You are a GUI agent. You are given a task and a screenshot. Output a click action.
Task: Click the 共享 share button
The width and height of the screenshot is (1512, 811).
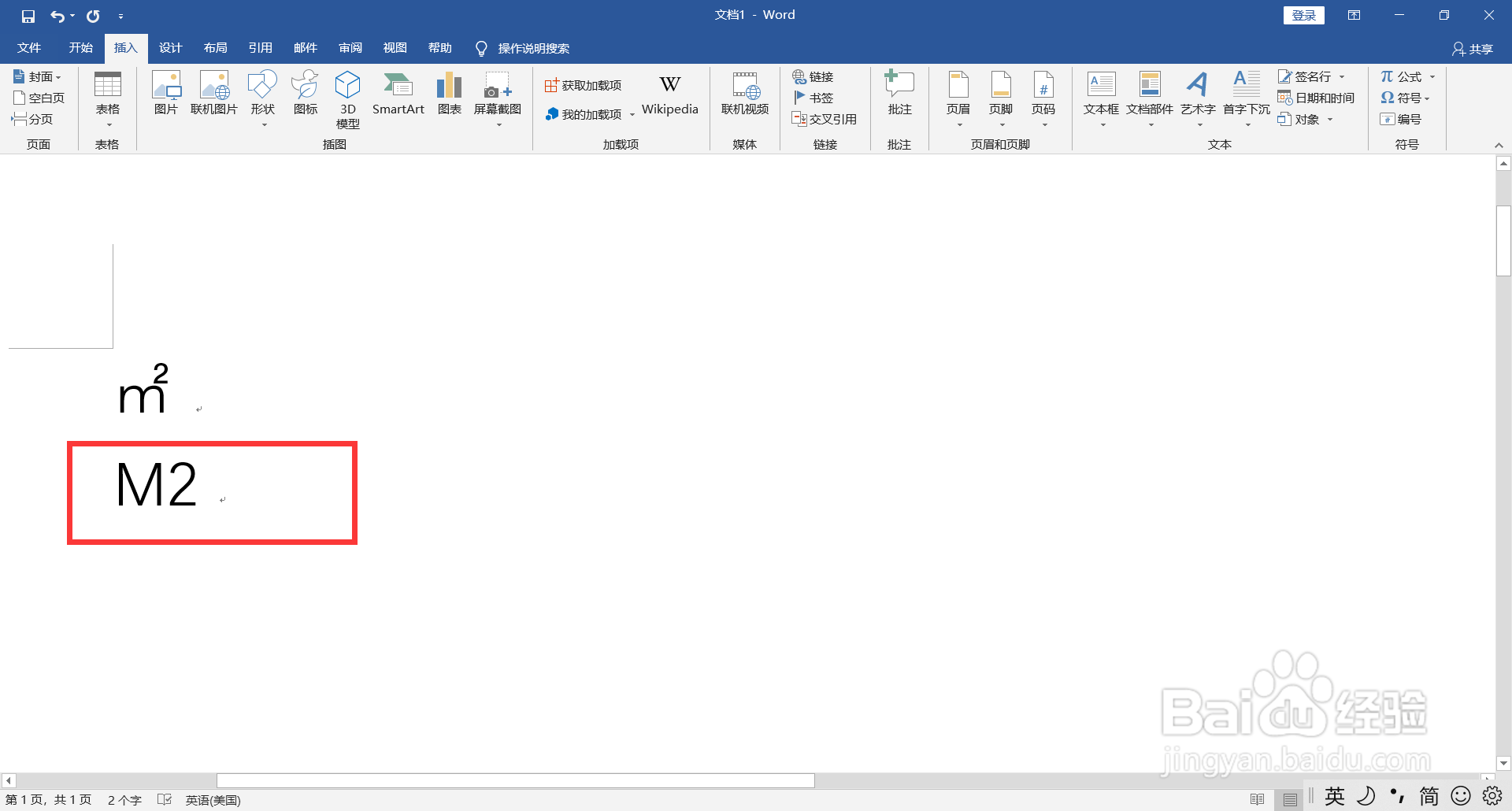pyautogui.click(x=1473, y=49)
